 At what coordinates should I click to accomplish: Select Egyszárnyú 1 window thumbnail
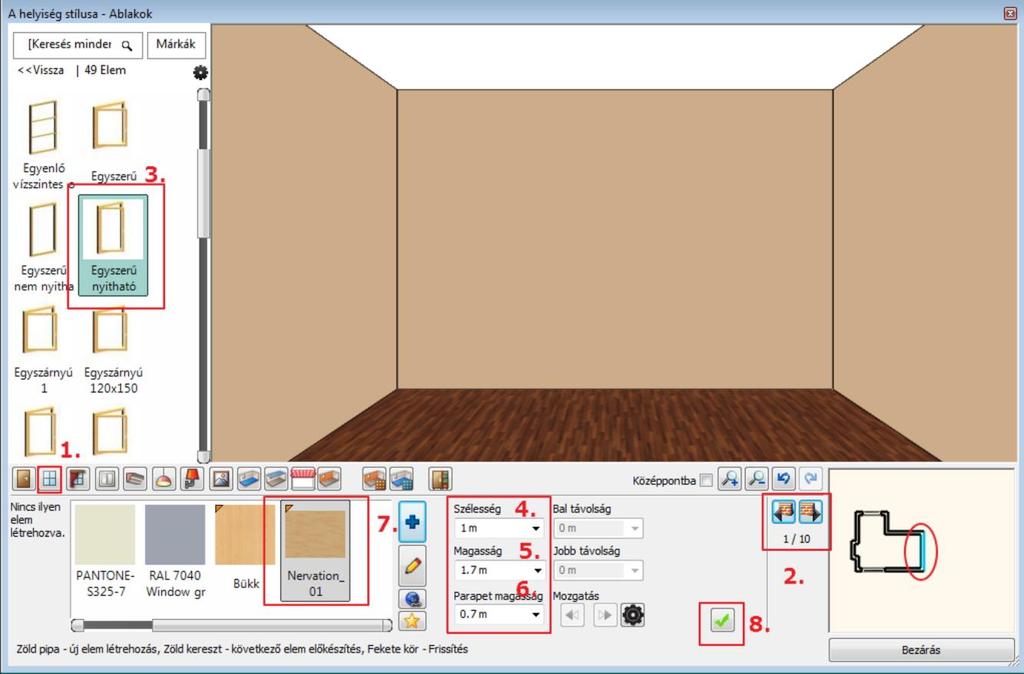pyautogui.click(x=43, y=350)
